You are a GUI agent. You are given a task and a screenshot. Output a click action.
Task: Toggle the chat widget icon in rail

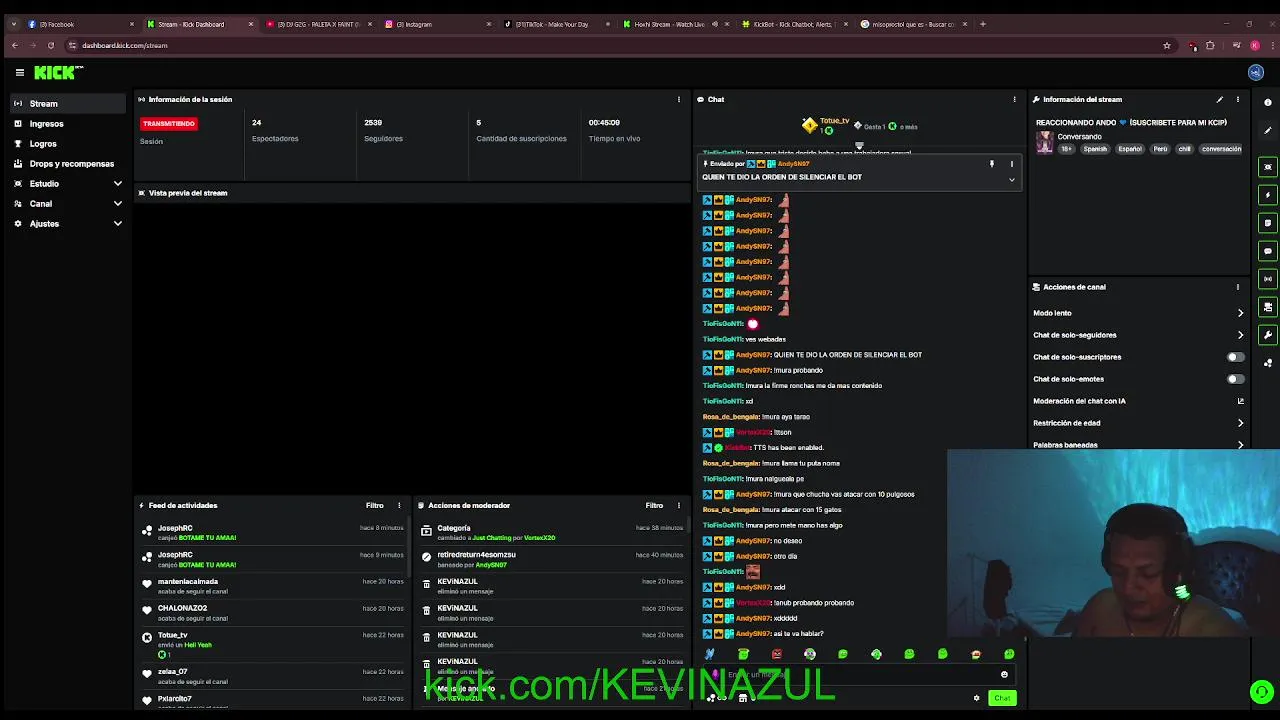point(1268,251)
